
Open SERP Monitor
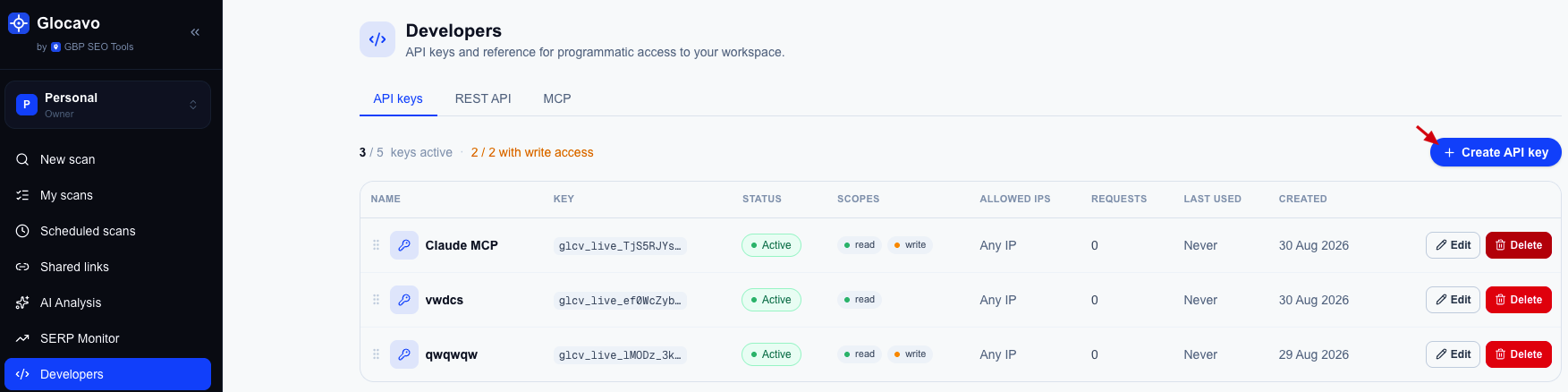pyautogui.click(x=108, y=338)
